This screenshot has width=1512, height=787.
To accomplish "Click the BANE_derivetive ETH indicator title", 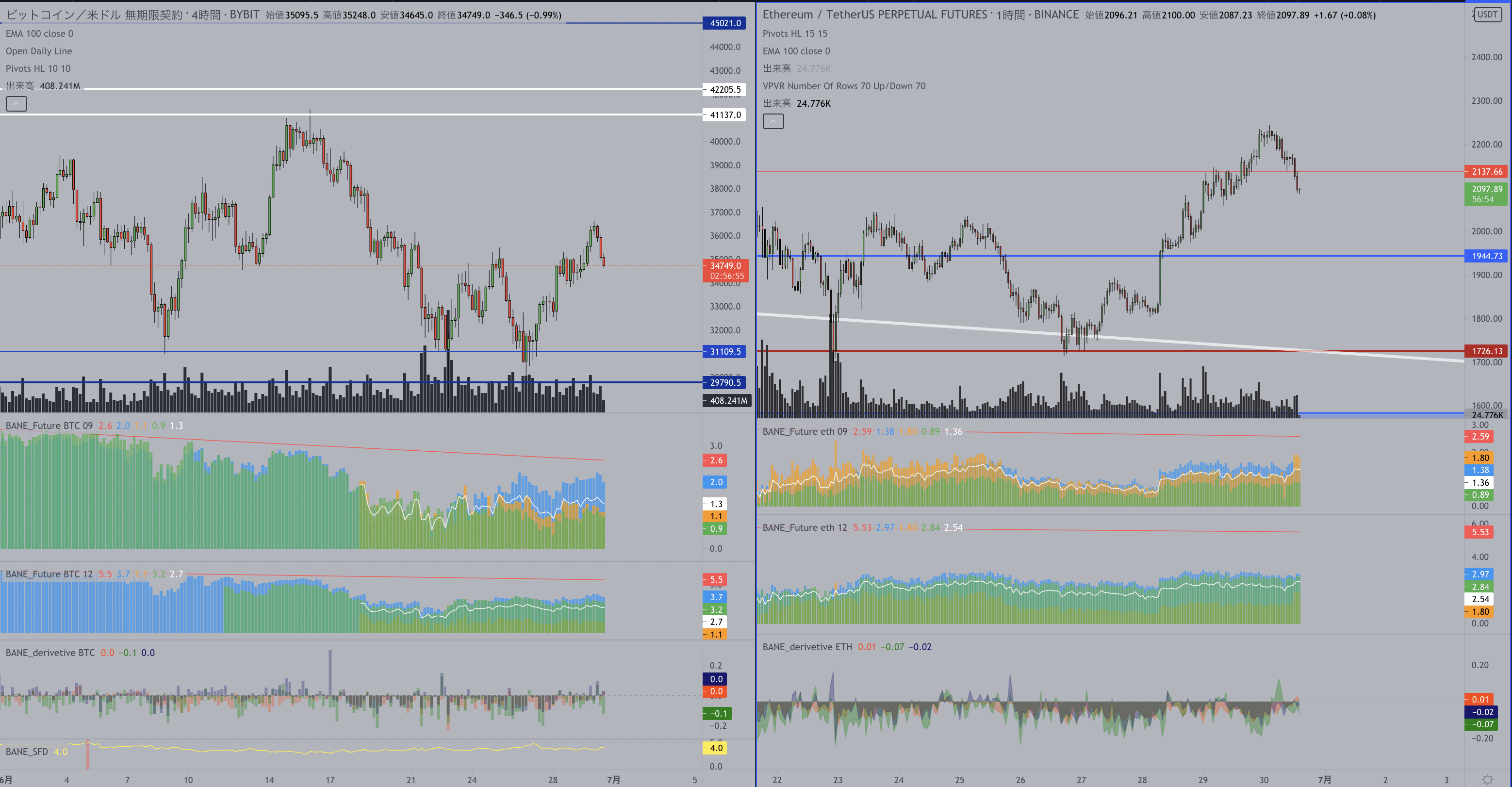I will [x=807, y=647].
